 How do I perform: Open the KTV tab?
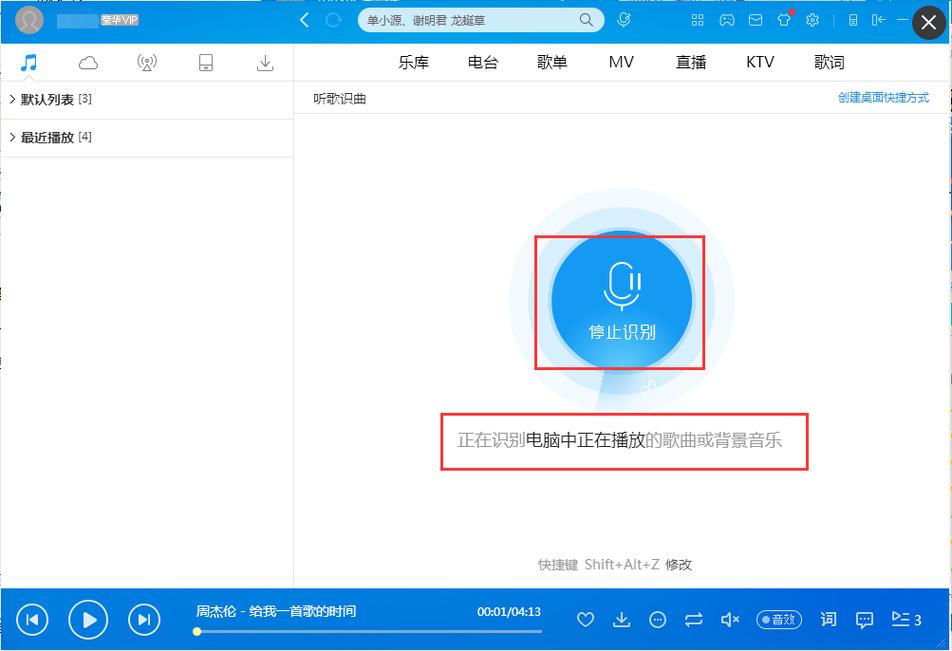click(x=760, y=61)
